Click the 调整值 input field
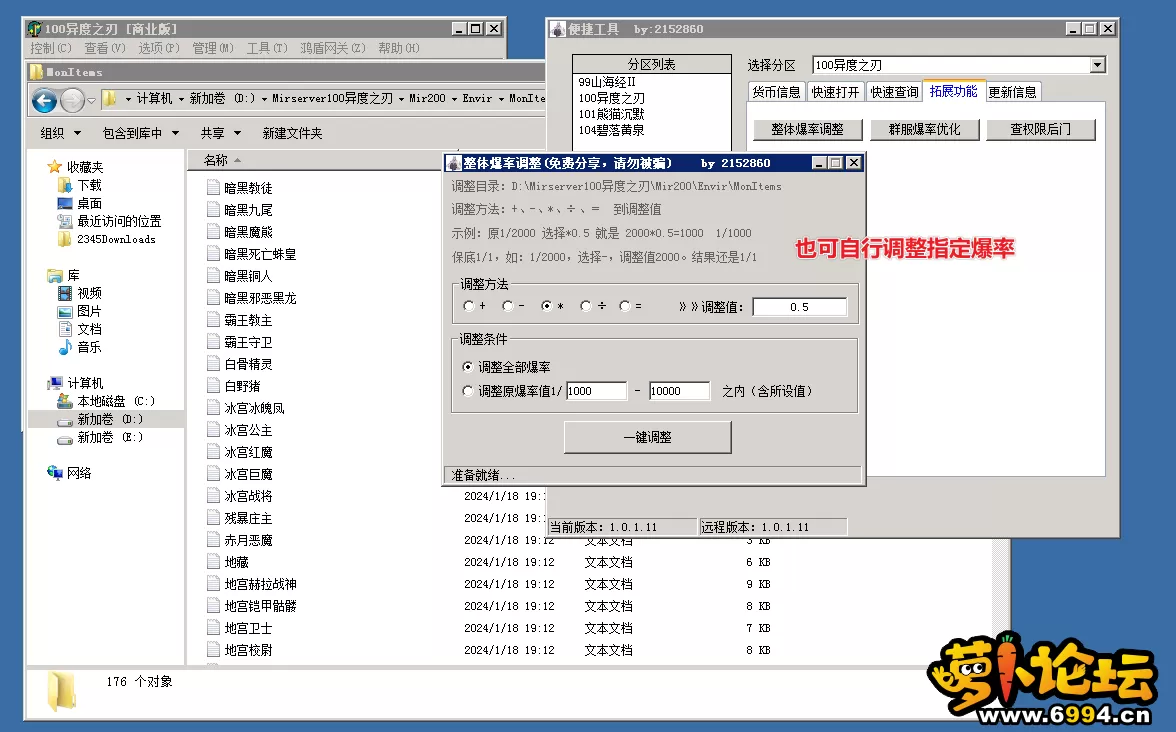1176x732 pixels. [x=800, y=307]
